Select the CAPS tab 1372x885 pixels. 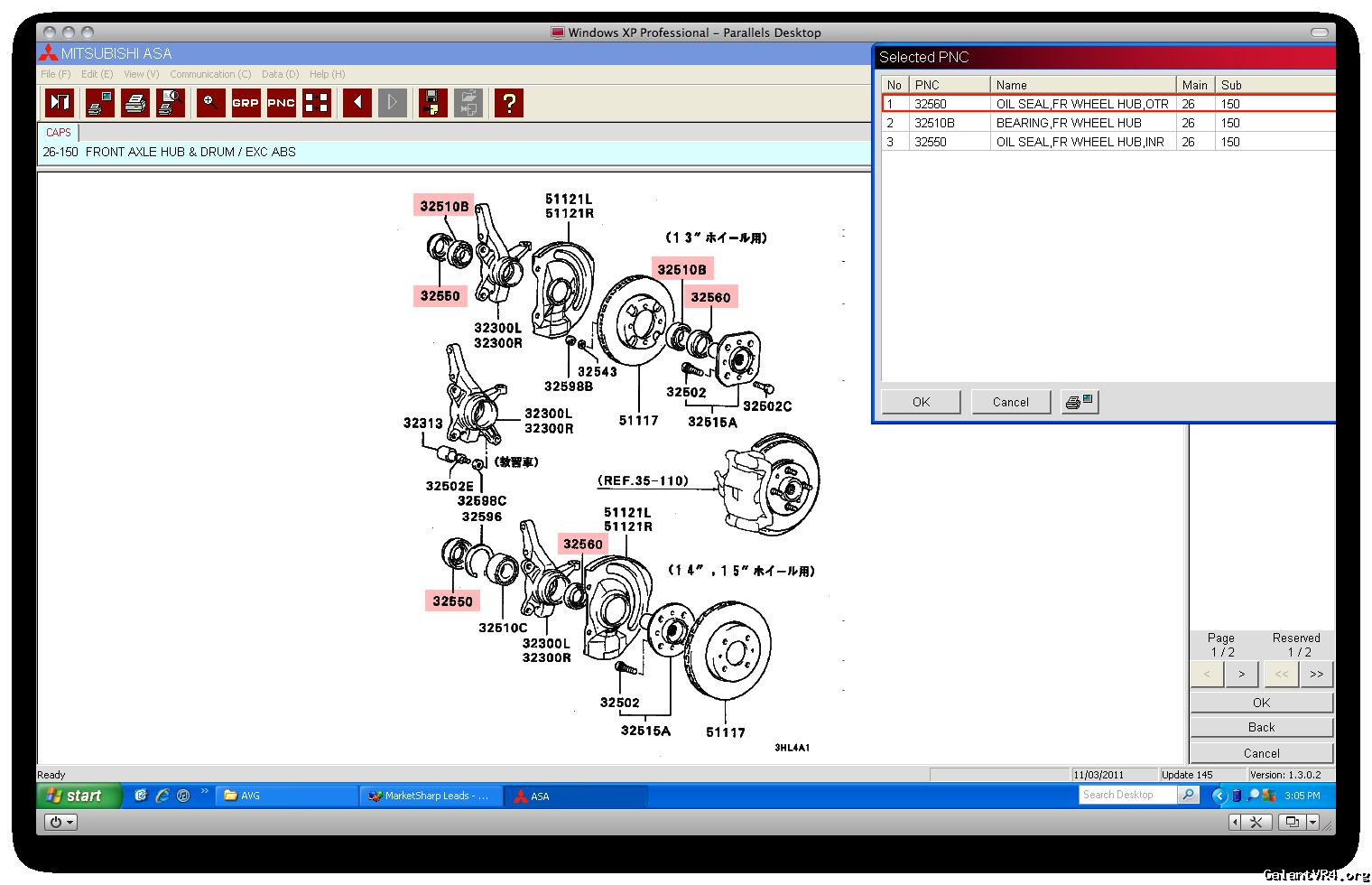pyautogui.click(x=58, y=132)
